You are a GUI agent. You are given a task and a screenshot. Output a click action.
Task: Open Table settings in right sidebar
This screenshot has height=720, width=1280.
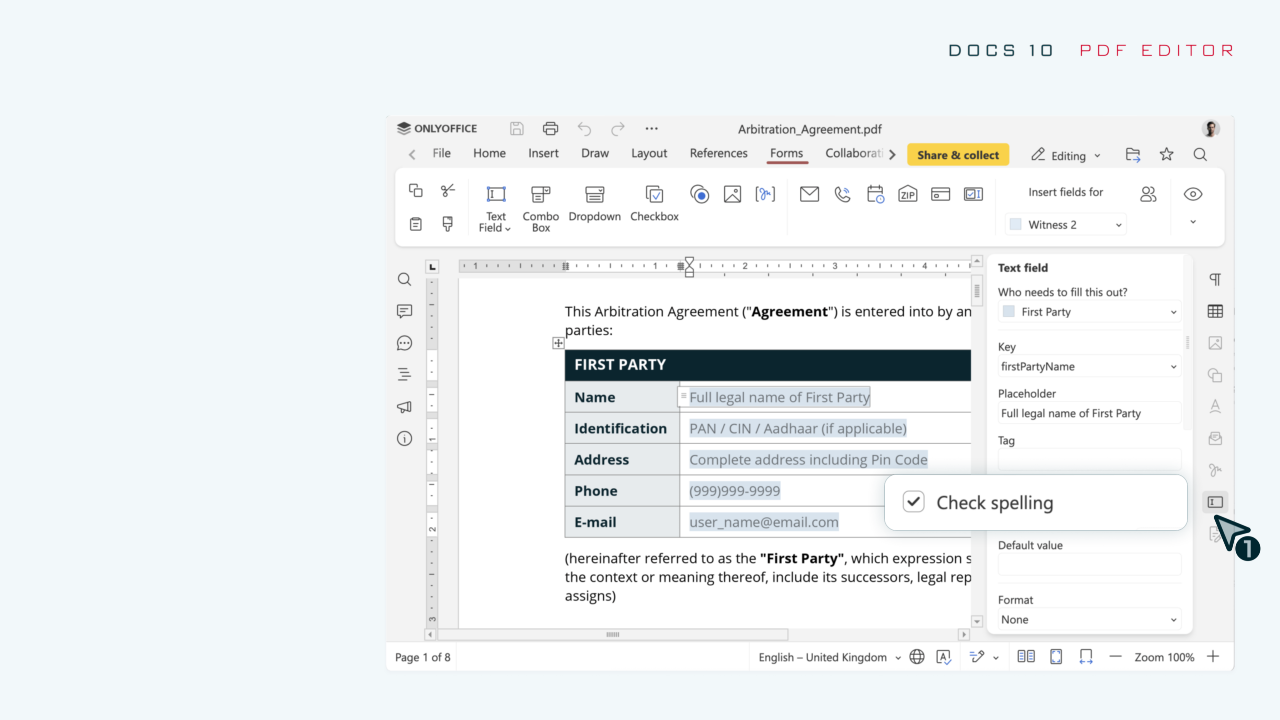click(x=1215, y=311)
